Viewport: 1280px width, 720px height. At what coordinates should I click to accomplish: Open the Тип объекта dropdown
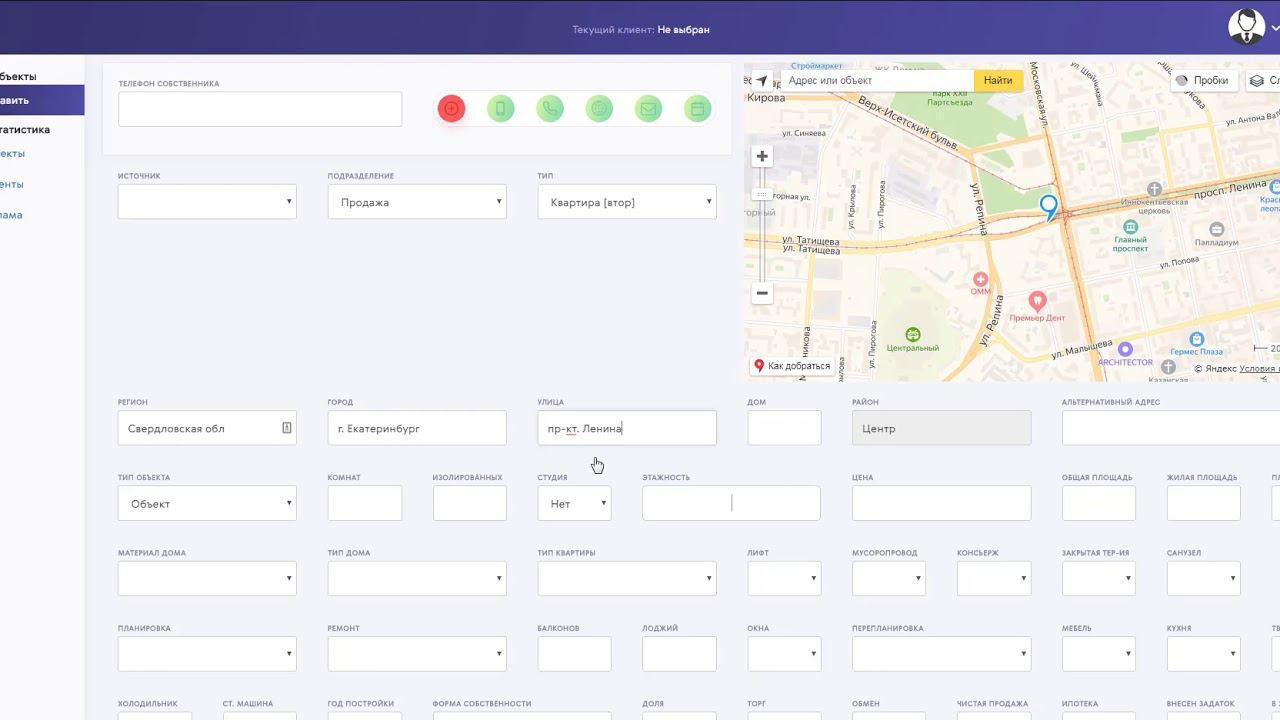(x=207, y=503)
